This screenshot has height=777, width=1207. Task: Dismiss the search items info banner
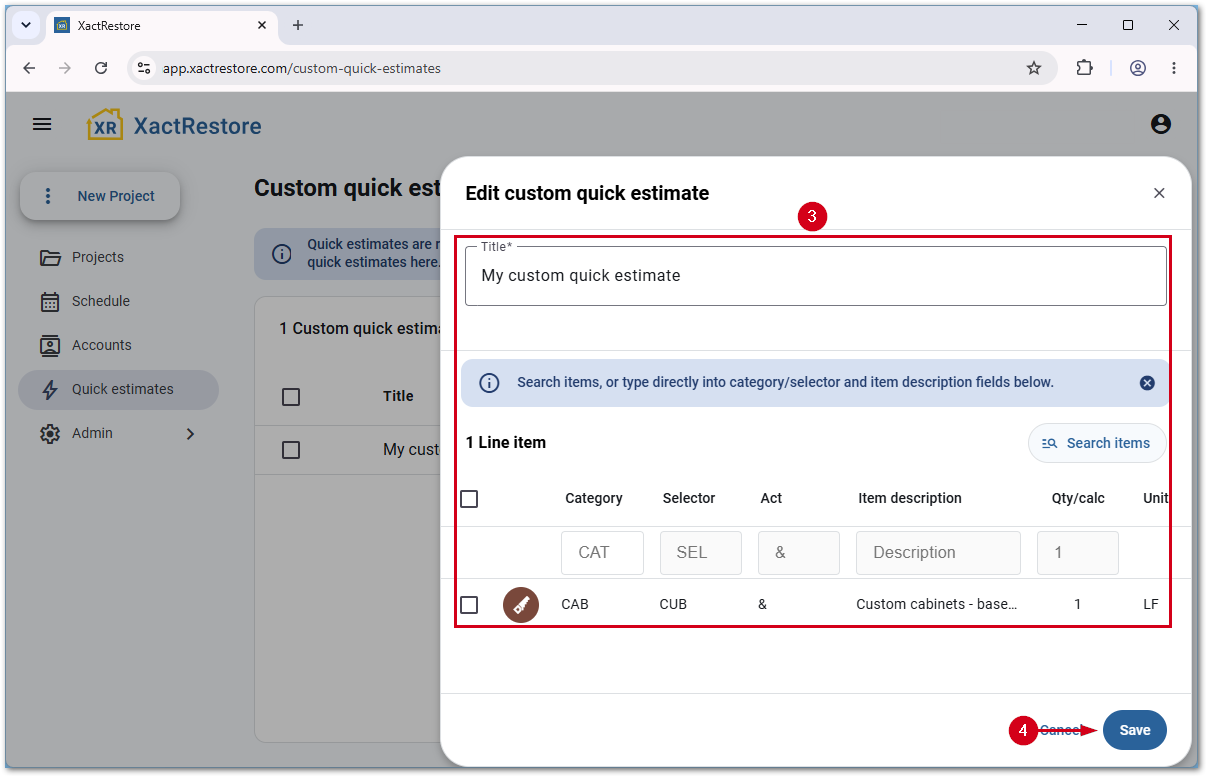[x=1147, y=383]
